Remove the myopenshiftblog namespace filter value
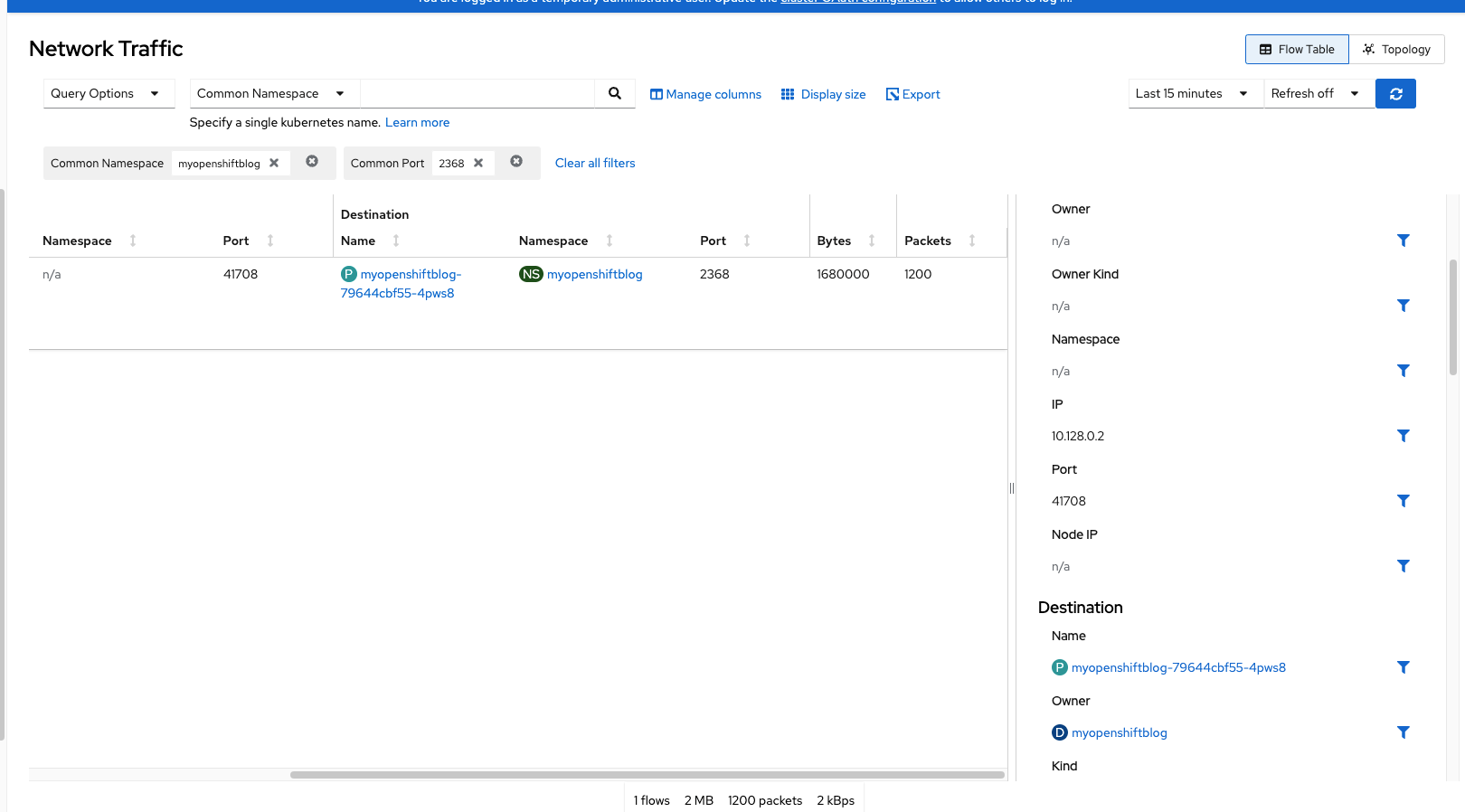Image resolution: width=1465 pixels, height=812 pixels. (x=274, y=163)
